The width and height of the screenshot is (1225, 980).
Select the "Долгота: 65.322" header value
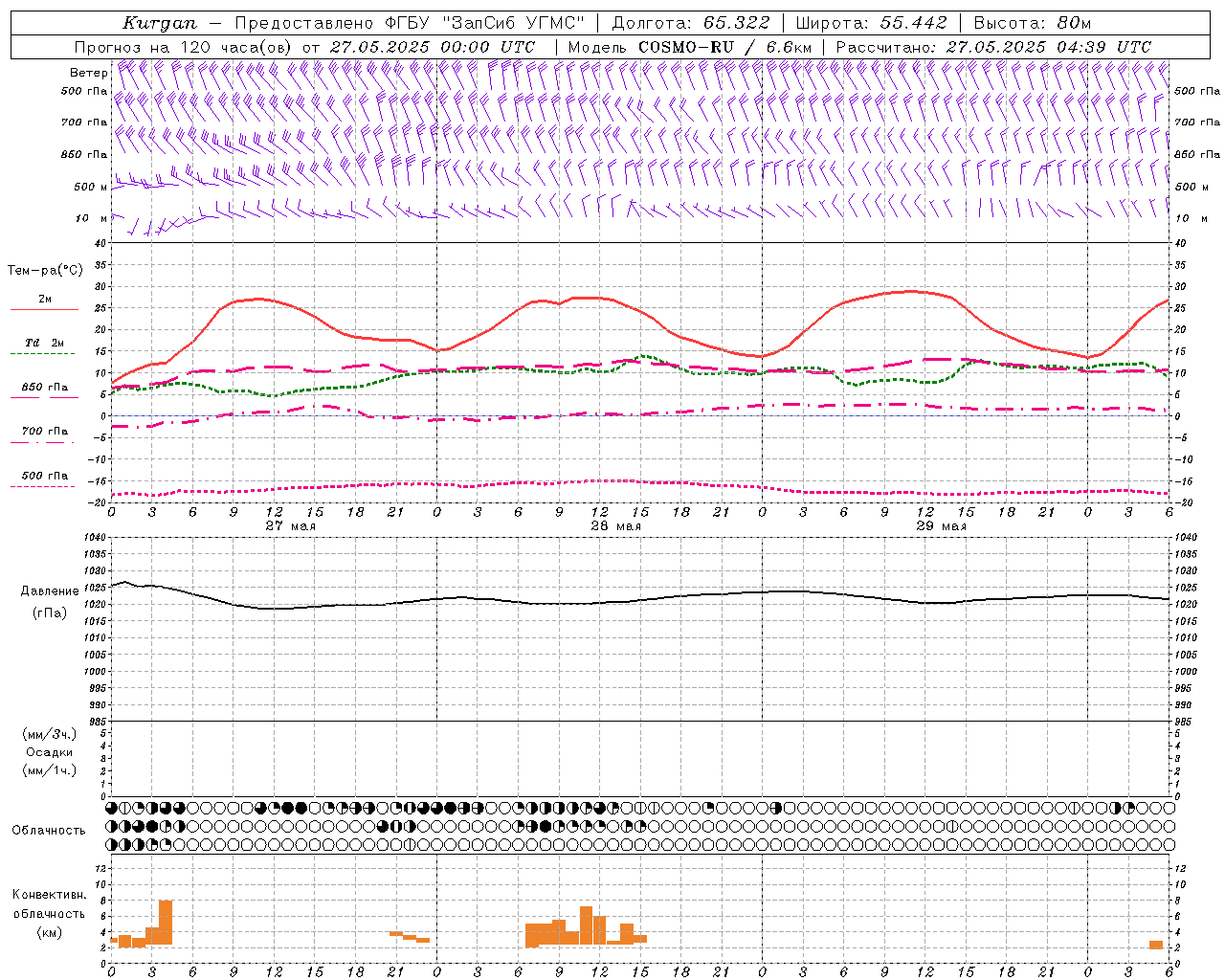[690, 23]
